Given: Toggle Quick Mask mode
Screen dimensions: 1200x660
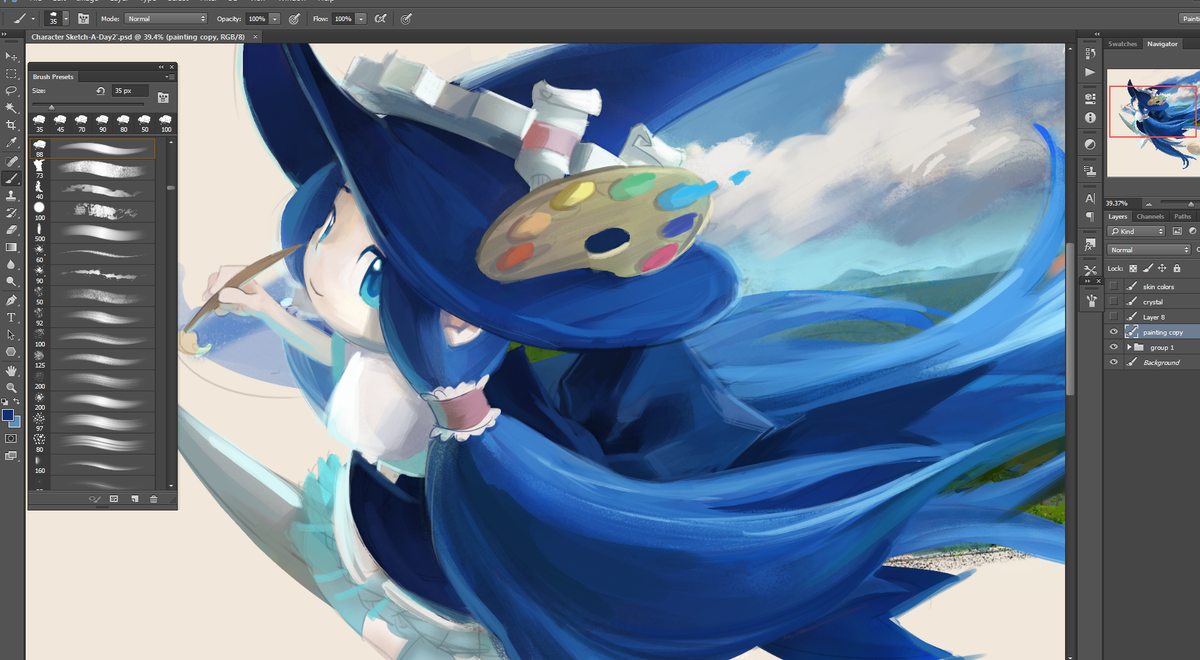Looking at the screenshot, I should (11, 438).
